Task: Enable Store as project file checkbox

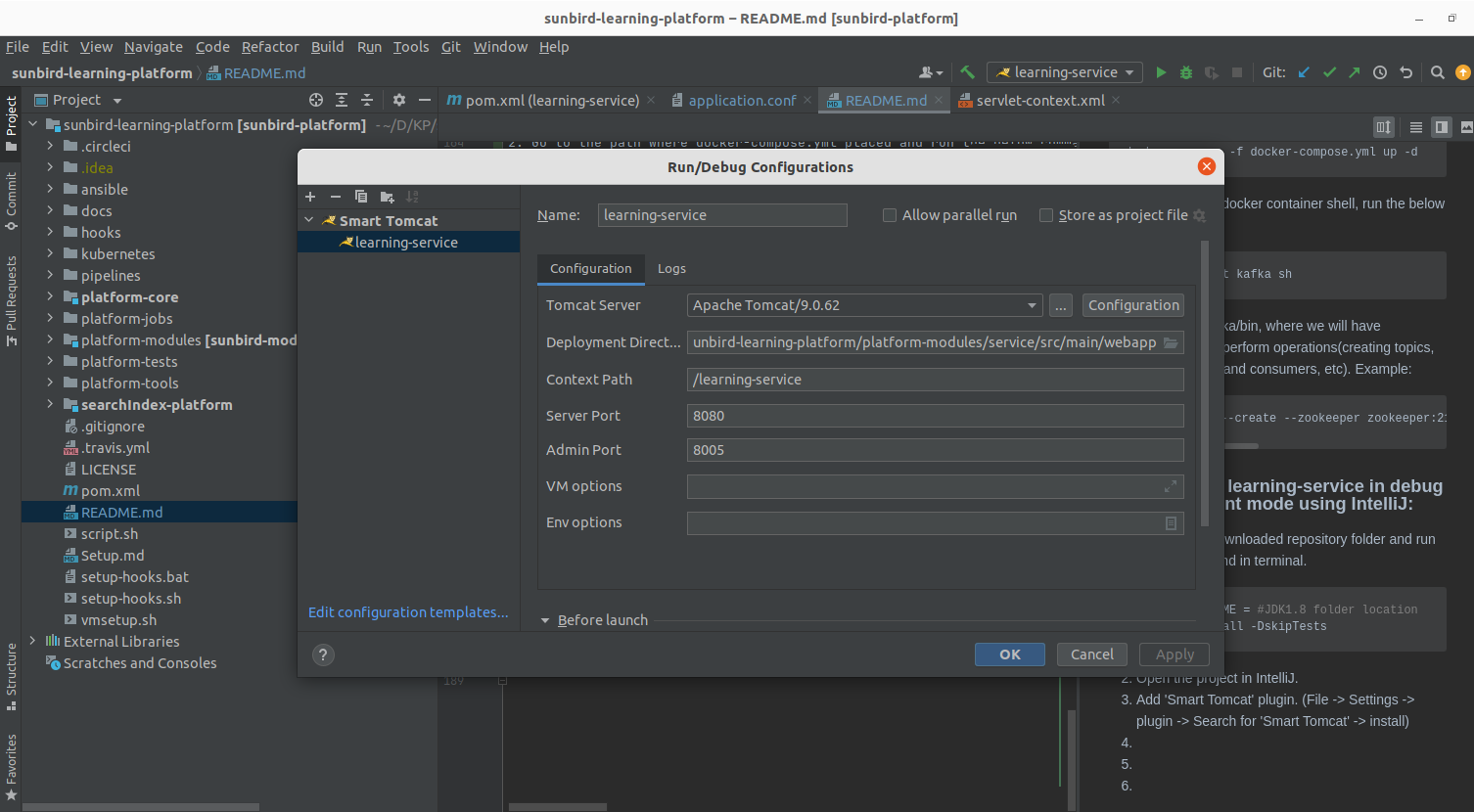Action: pyautogui.click(x=1046, y=215)
